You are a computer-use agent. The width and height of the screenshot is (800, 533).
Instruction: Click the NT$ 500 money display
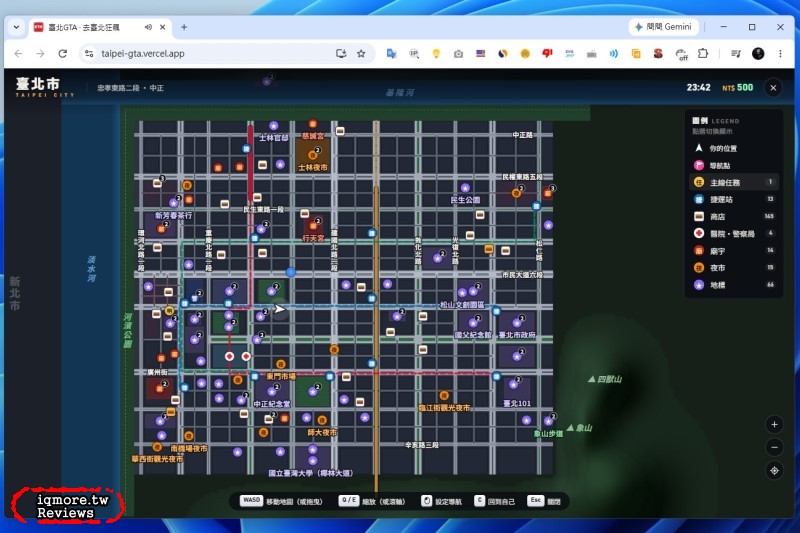(x=737, y=88)
